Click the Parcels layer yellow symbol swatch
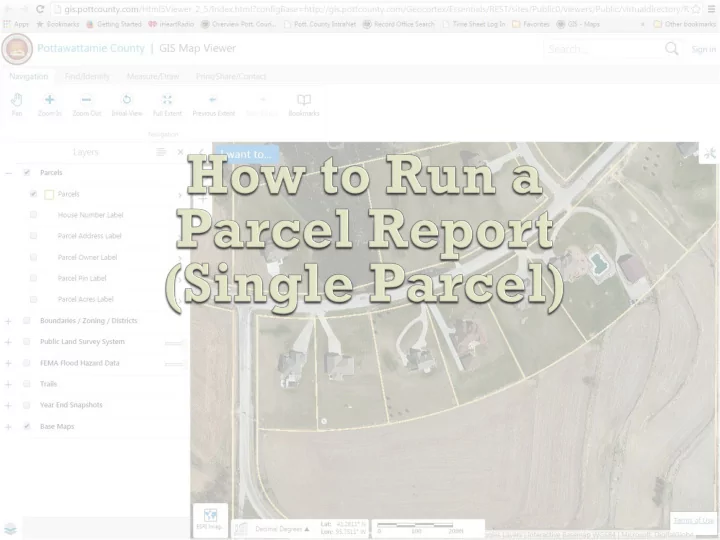Viewport: 720px width, 540px height. click(x=49, y=194)
